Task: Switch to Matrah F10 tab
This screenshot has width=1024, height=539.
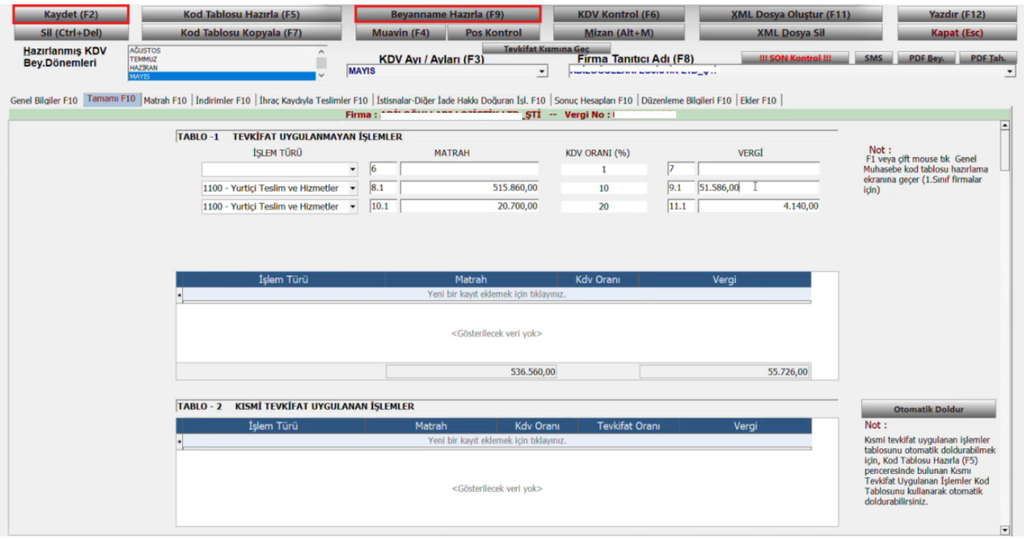Action: pos(165,101)
